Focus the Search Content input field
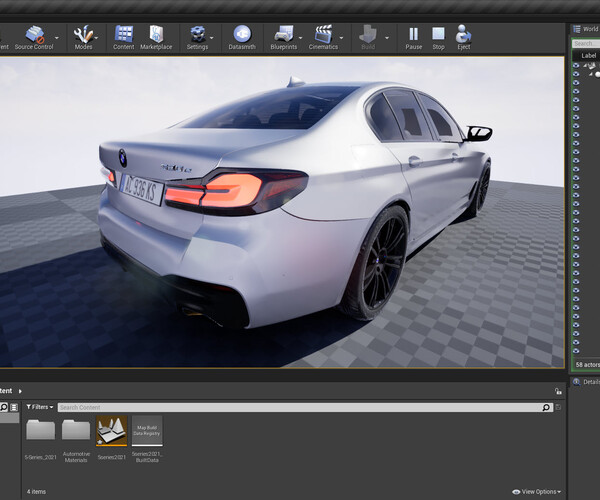Viewport: 600px width, 500px height. point(305,407)
